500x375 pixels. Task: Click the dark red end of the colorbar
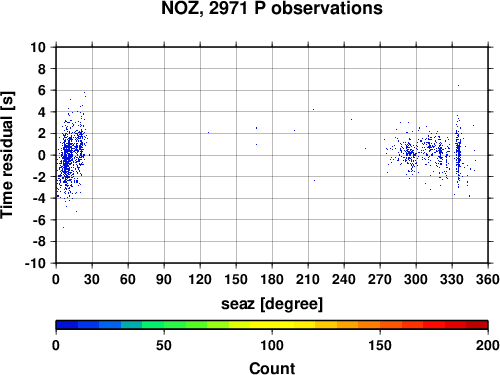477,325
